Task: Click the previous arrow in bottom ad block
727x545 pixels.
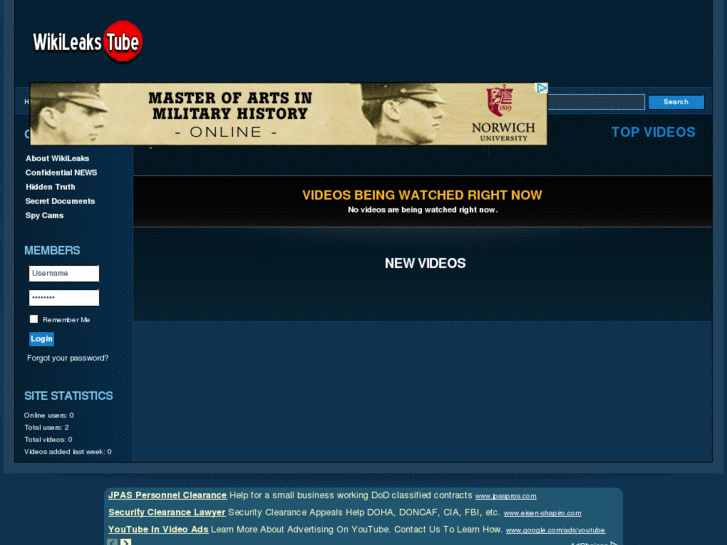Action: (113, 542)
